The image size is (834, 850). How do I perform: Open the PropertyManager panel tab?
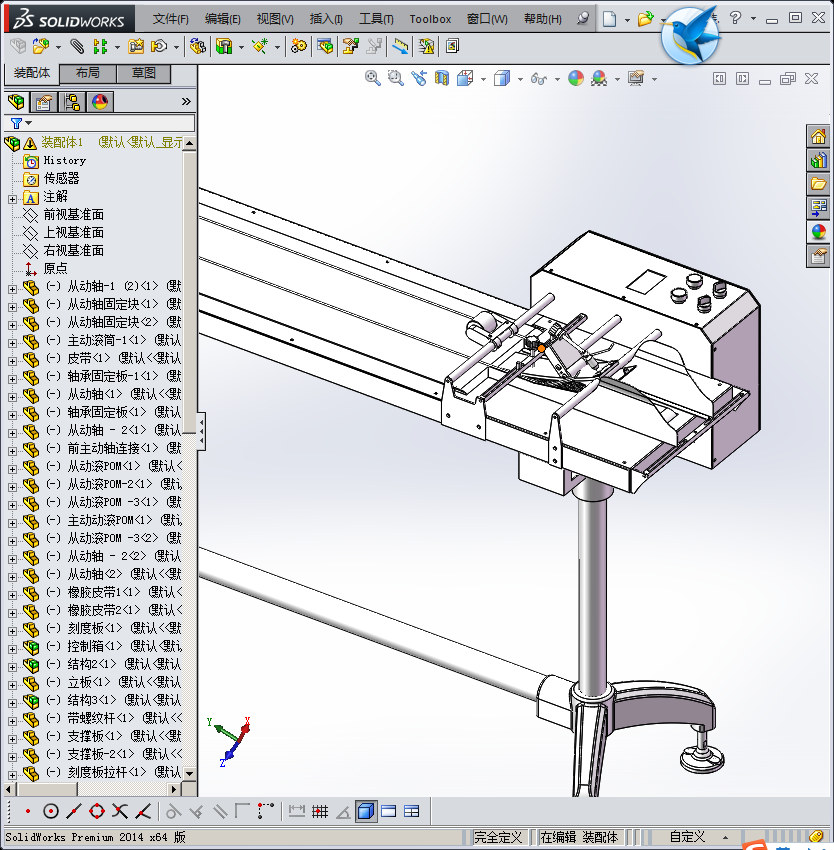(x=44, y=102)
